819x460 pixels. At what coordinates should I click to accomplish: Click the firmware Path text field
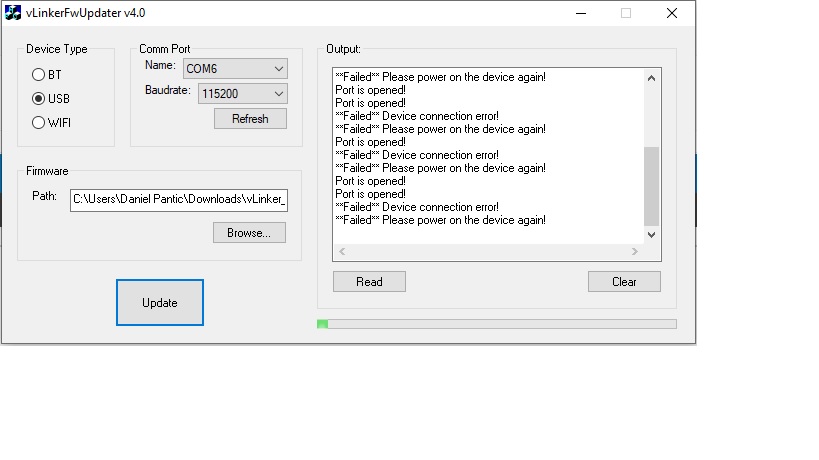178,199
